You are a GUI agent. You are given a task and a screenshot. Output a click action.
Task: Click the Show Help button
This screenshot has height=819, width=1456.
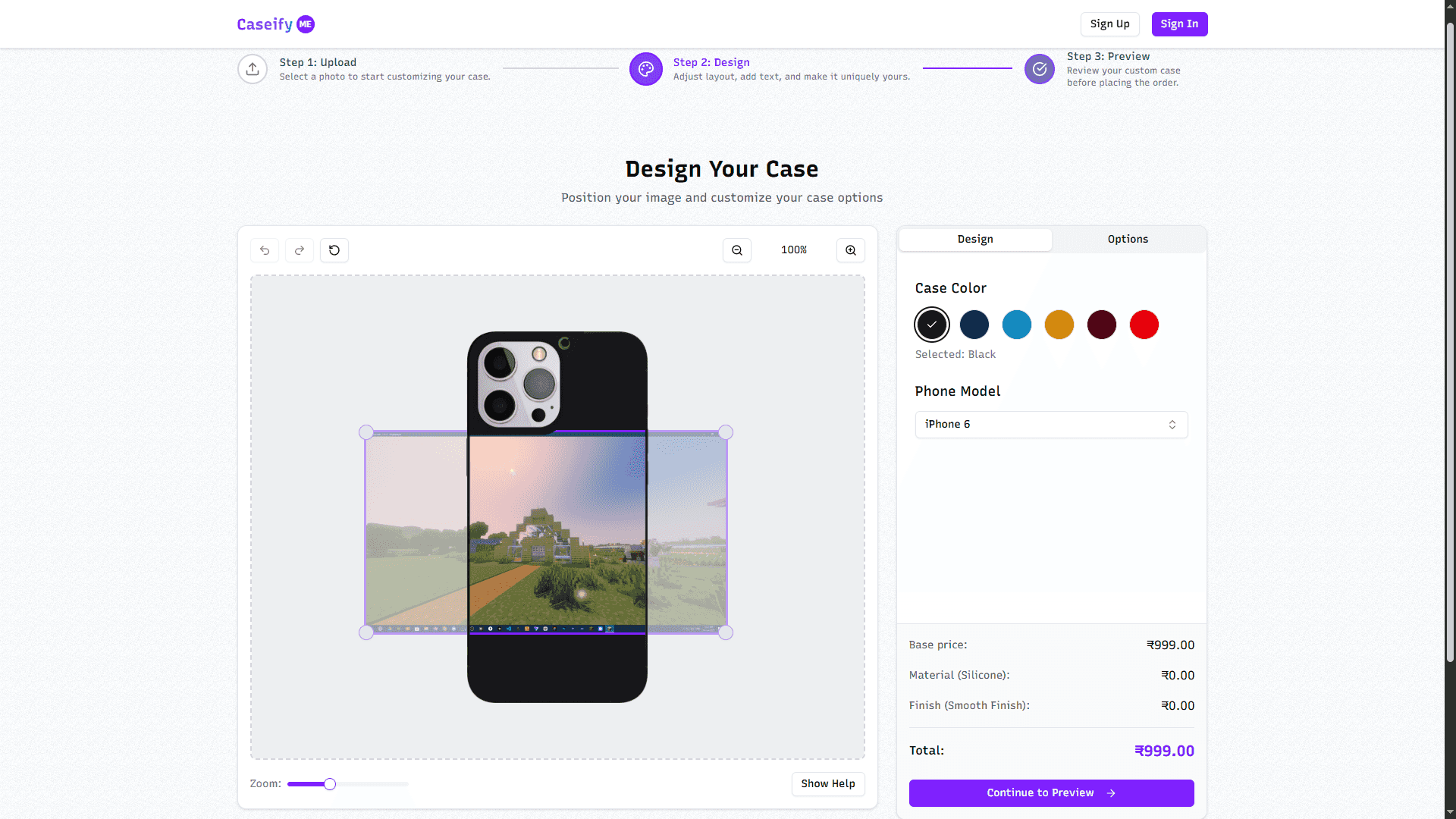tap(827, 783)
